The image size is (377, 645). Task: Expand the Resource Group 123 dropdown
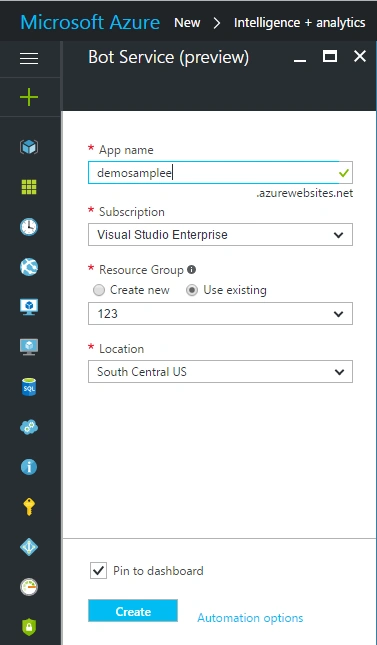[x=220, y=313]
